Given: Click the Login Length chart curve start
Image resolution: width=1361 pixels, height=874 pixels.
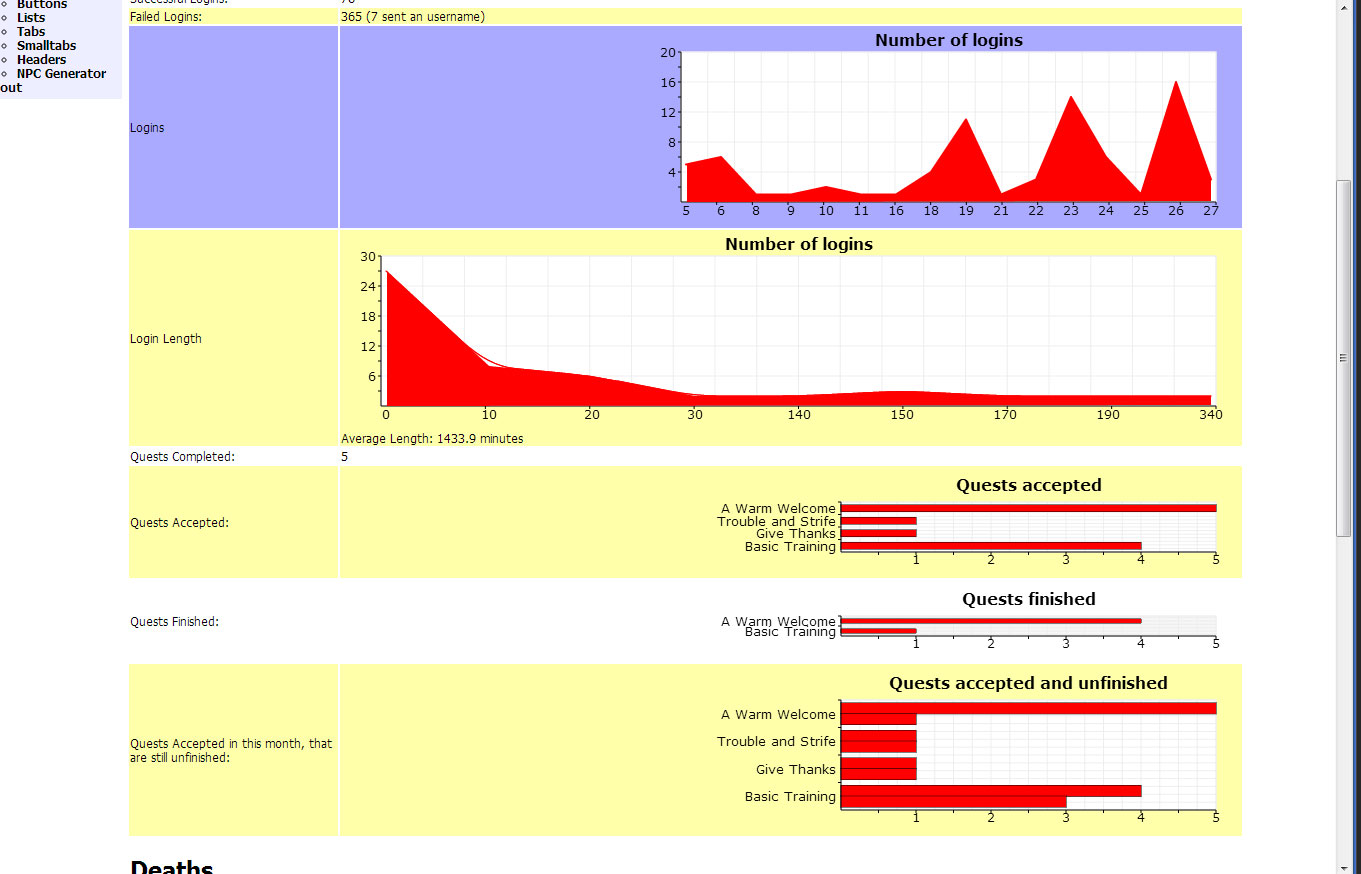Looking at the screenshot, I should (x=388, y=272).
